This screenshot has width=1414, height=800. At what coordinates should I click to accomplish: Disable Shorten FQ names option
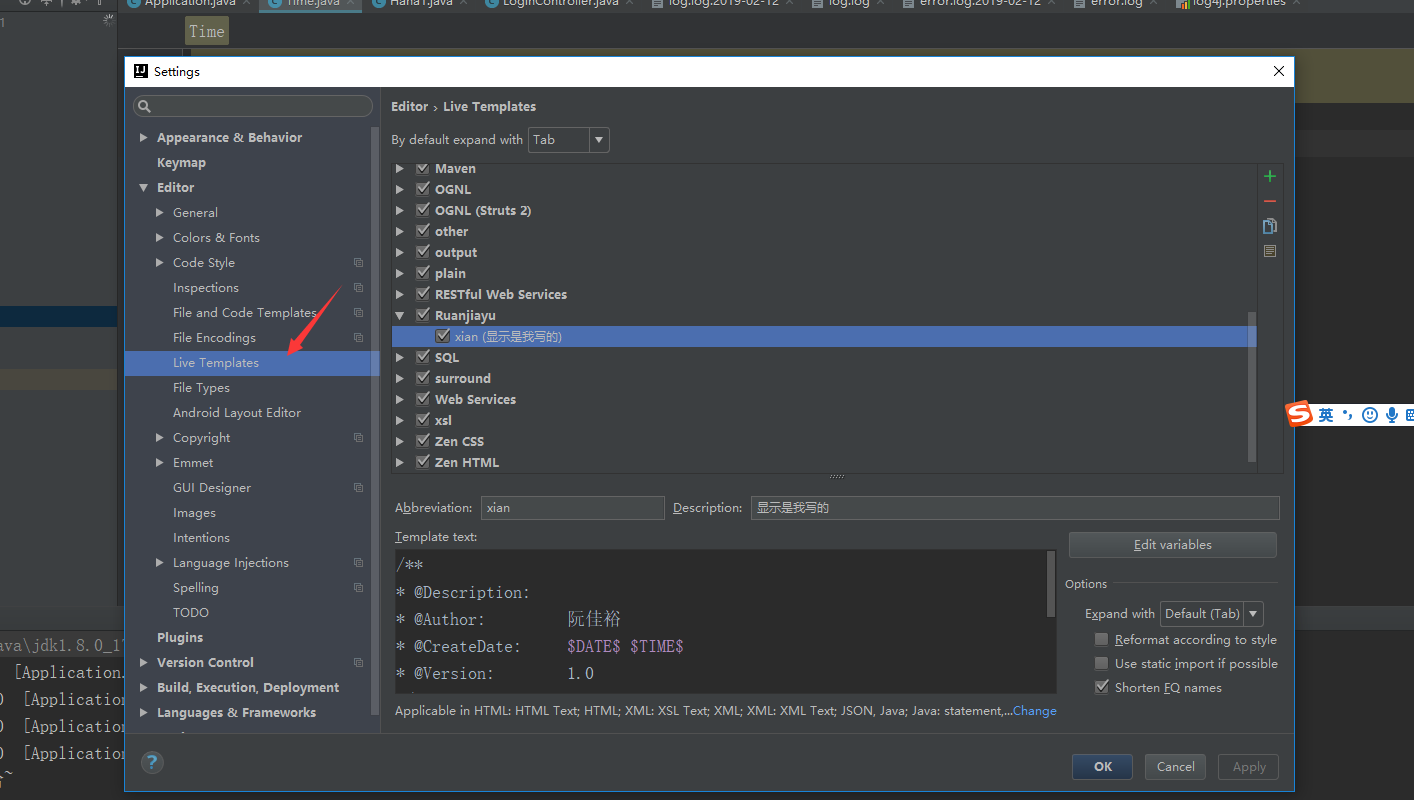coord(1101,688)
